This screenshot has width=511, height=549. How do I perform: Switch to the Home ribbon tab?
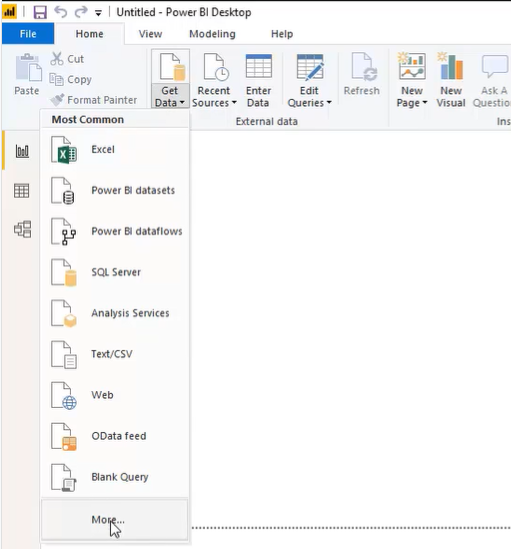[89, 34]
